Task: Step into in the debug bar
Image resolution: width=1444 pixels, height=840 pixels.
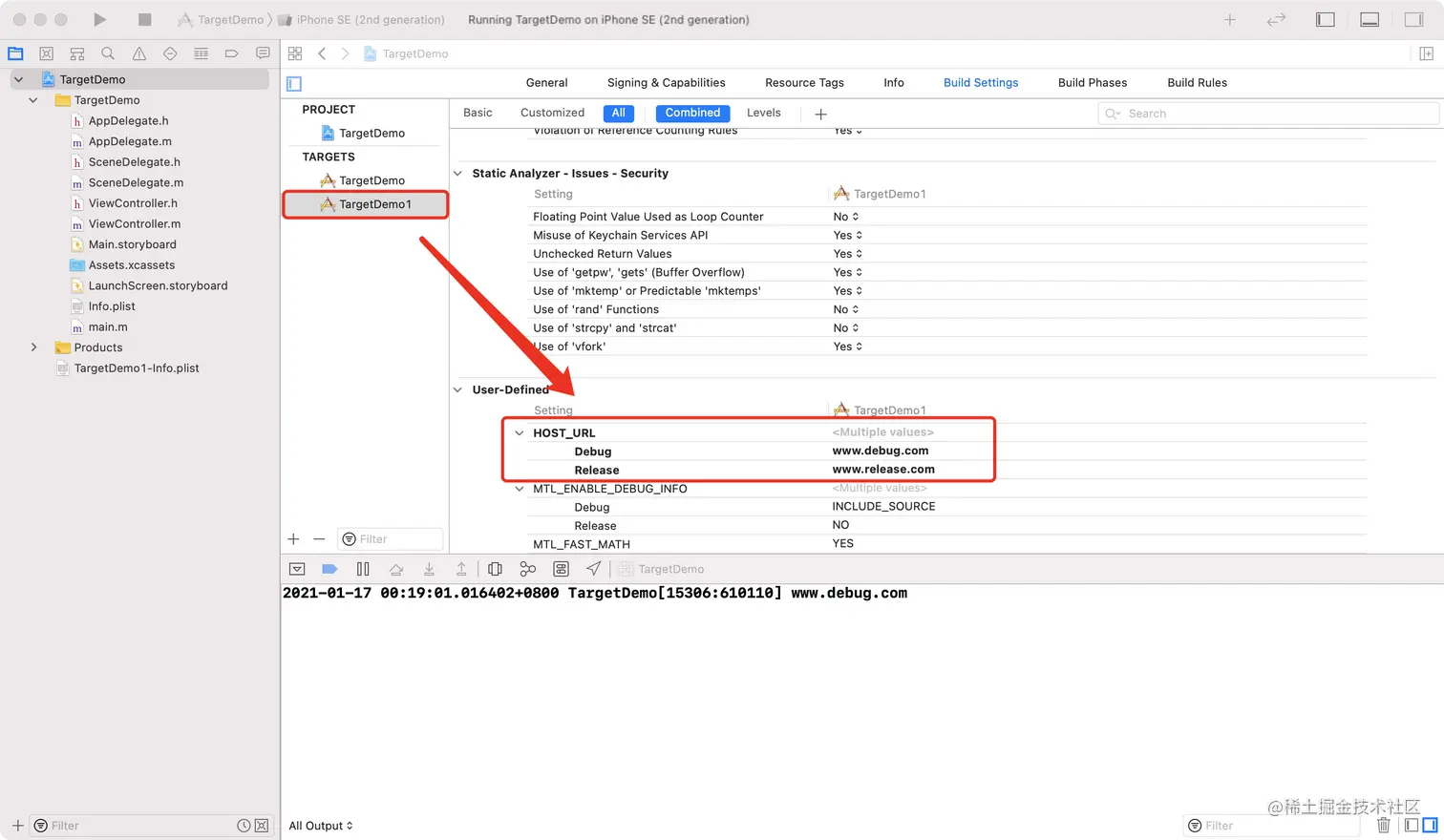Action: click(429, 569)
